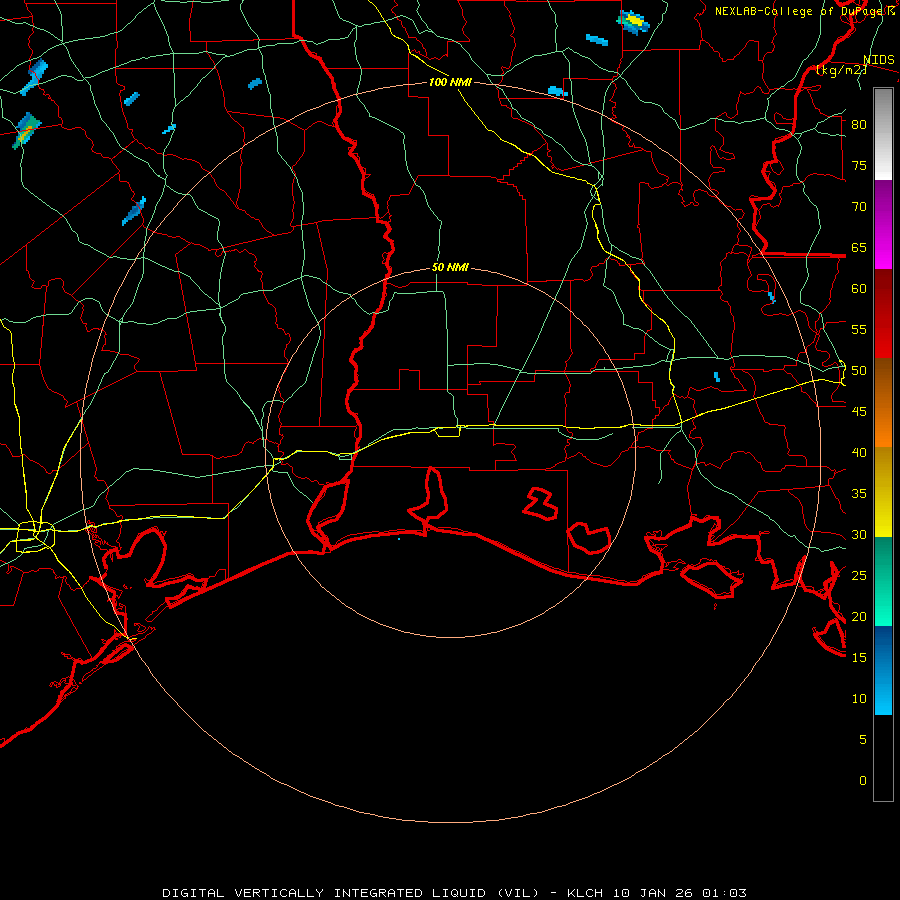
Task: Click the "0" value on the VIL scale
Action: tap(863, 781)
